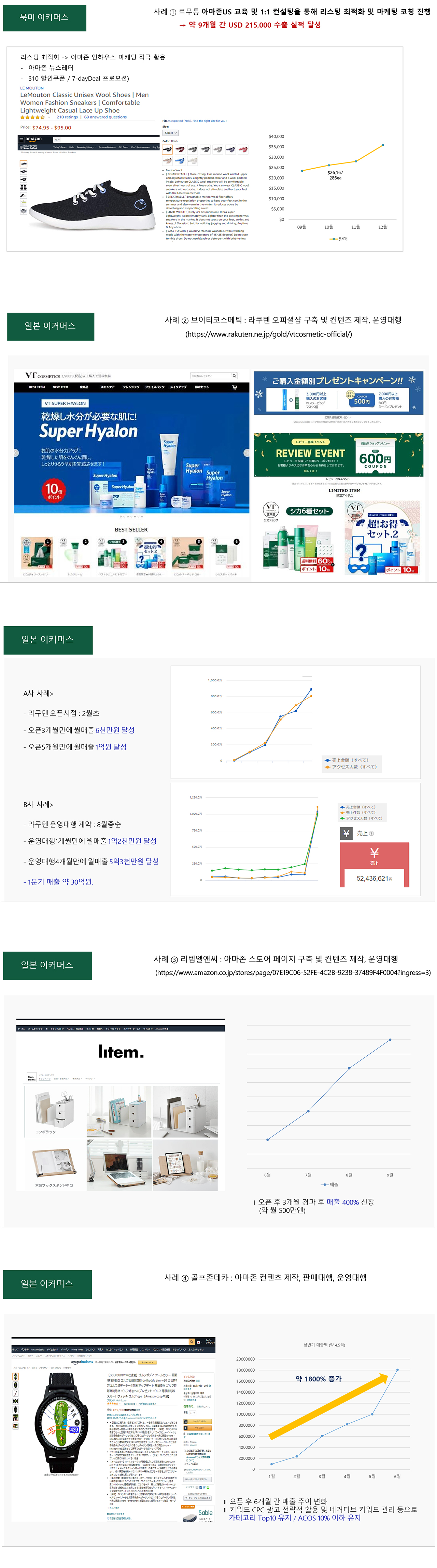Select メイクアップ in the VT menu bar

178,387
